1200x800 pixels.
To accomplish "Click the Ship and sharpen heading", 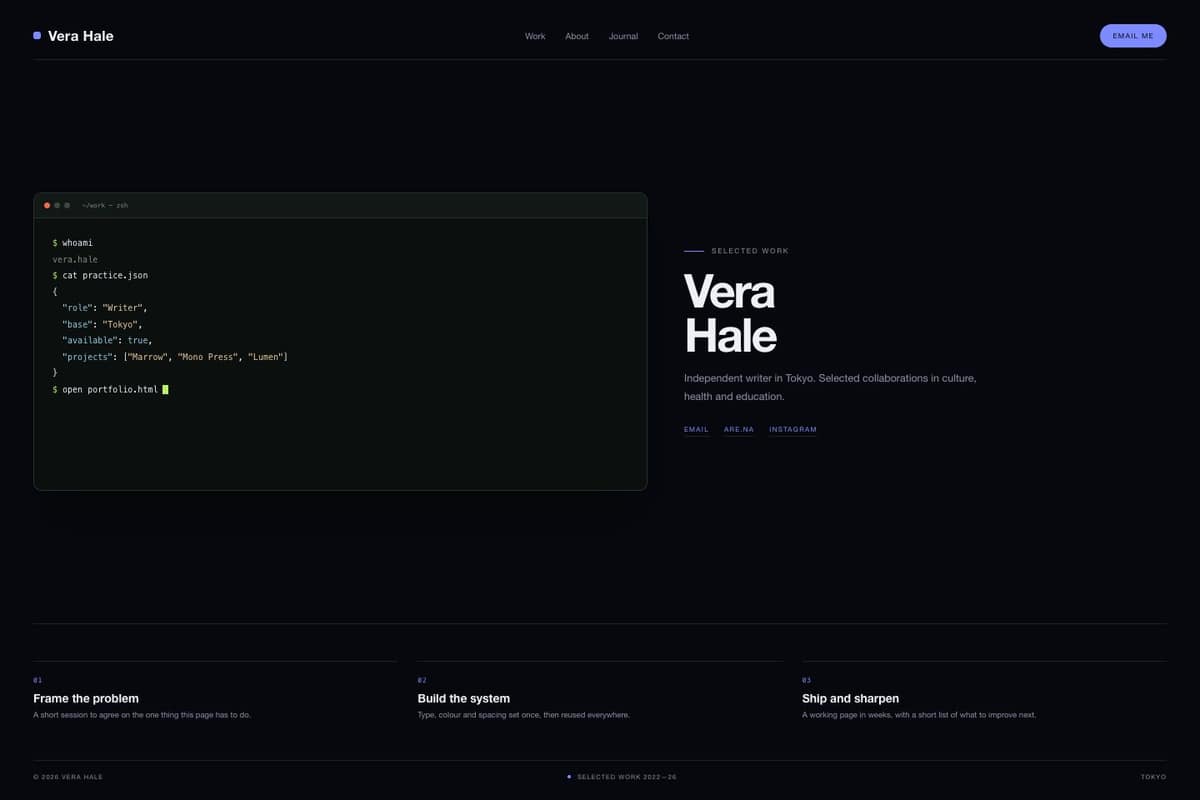I will 850,698.
